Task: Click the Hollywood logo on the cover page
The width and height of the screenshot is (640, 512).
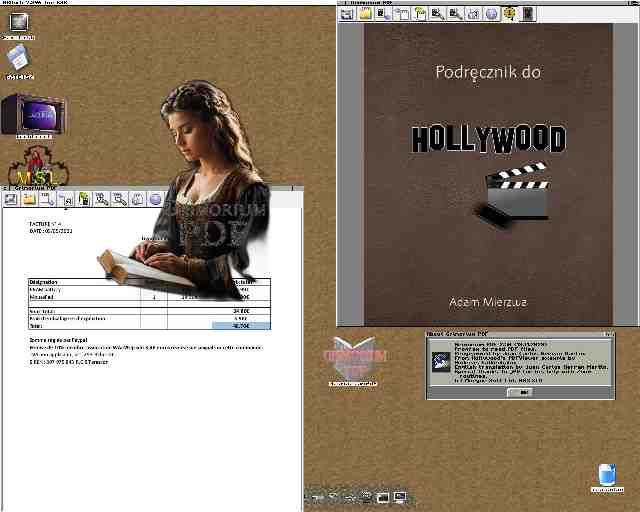Action: 488,139
